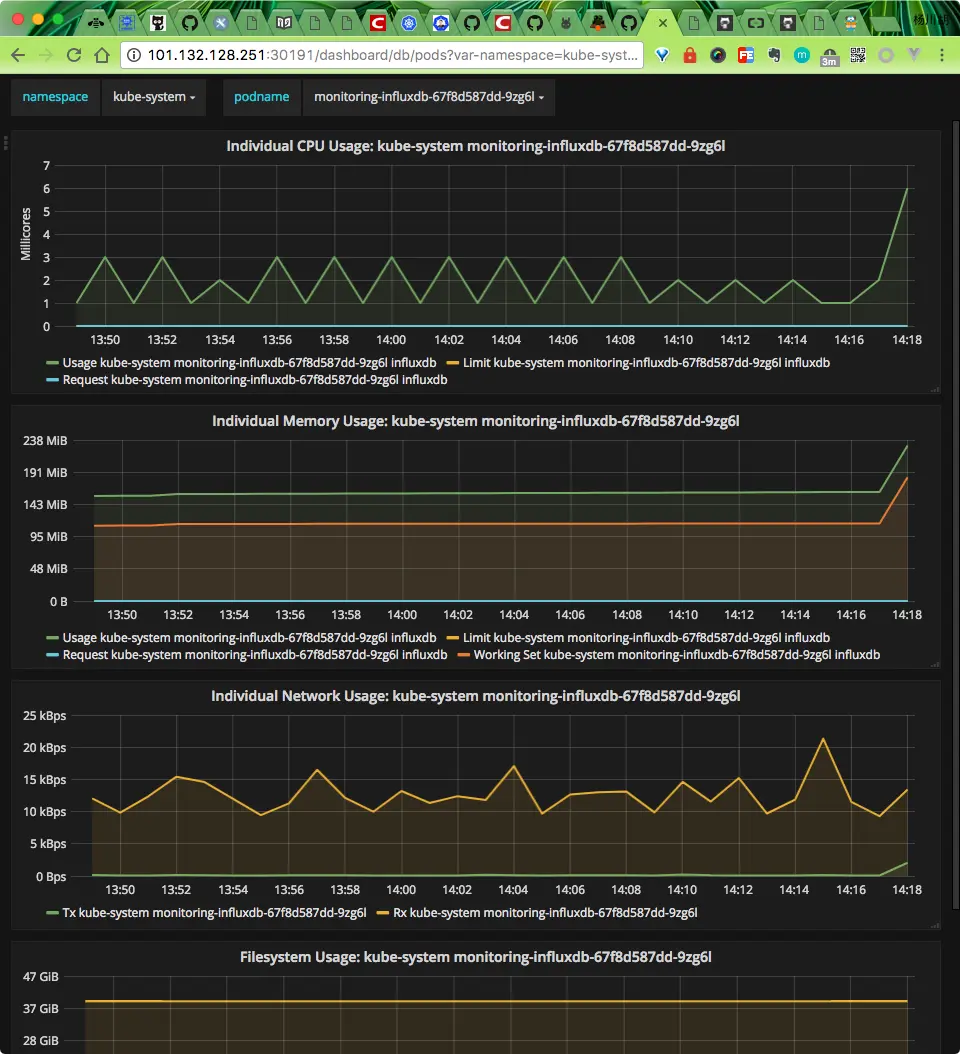This screenshot has width=960, height=1054.
Task: Open the red FE FeHelper extension icon
Action: (x=745, y=56)
